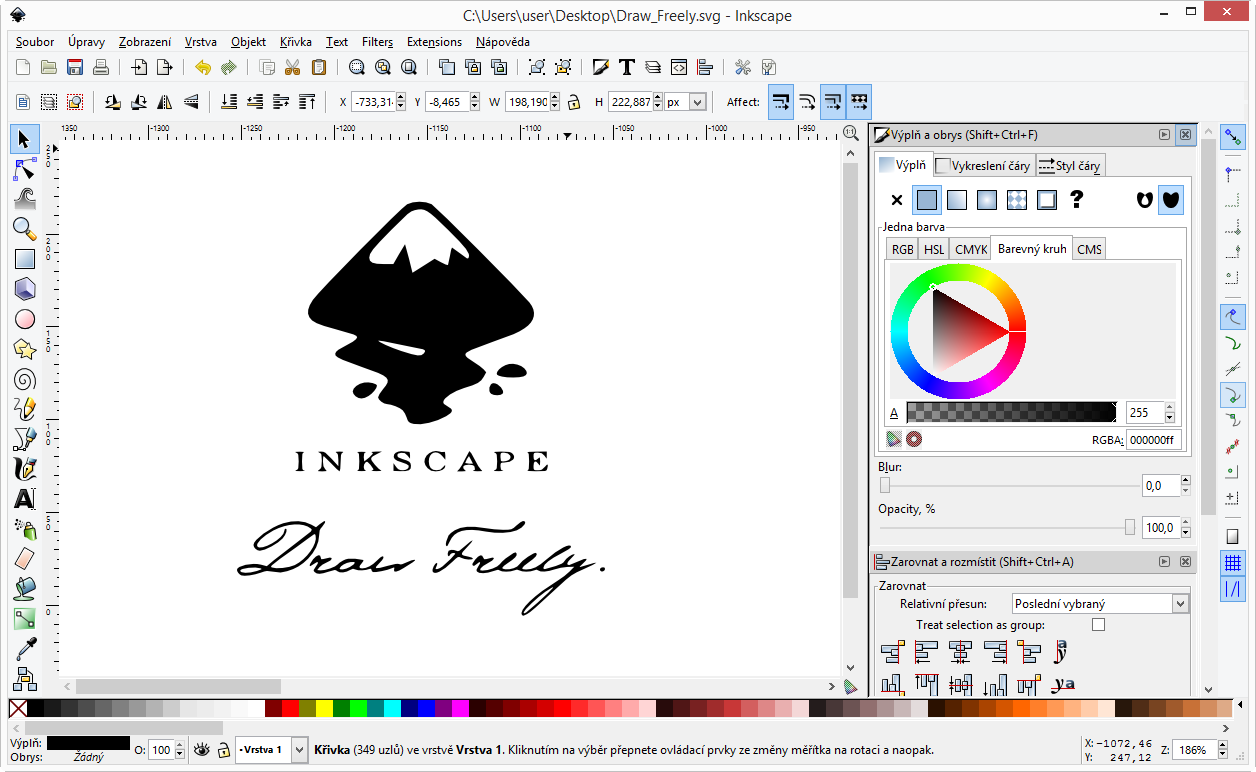
Task: Collapse the Výplň a obrys panel
Action: pos(1164,134)
